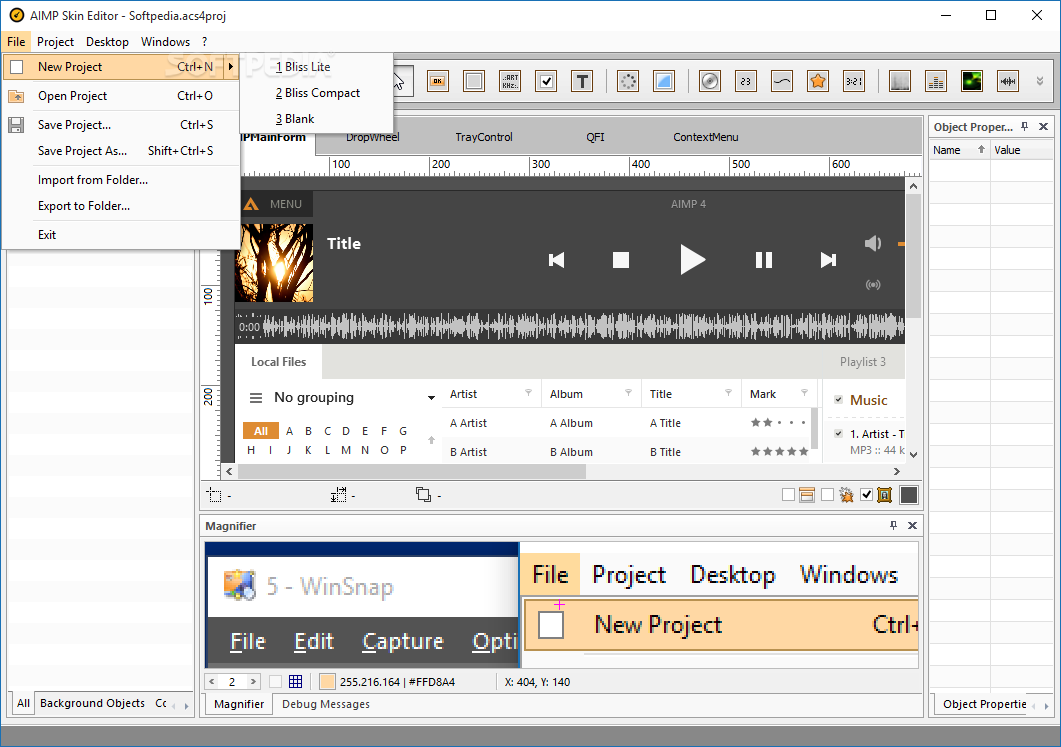Toggle checked box next to picture frame icon
1061x747 pixels.
click(x=866, y=495)
